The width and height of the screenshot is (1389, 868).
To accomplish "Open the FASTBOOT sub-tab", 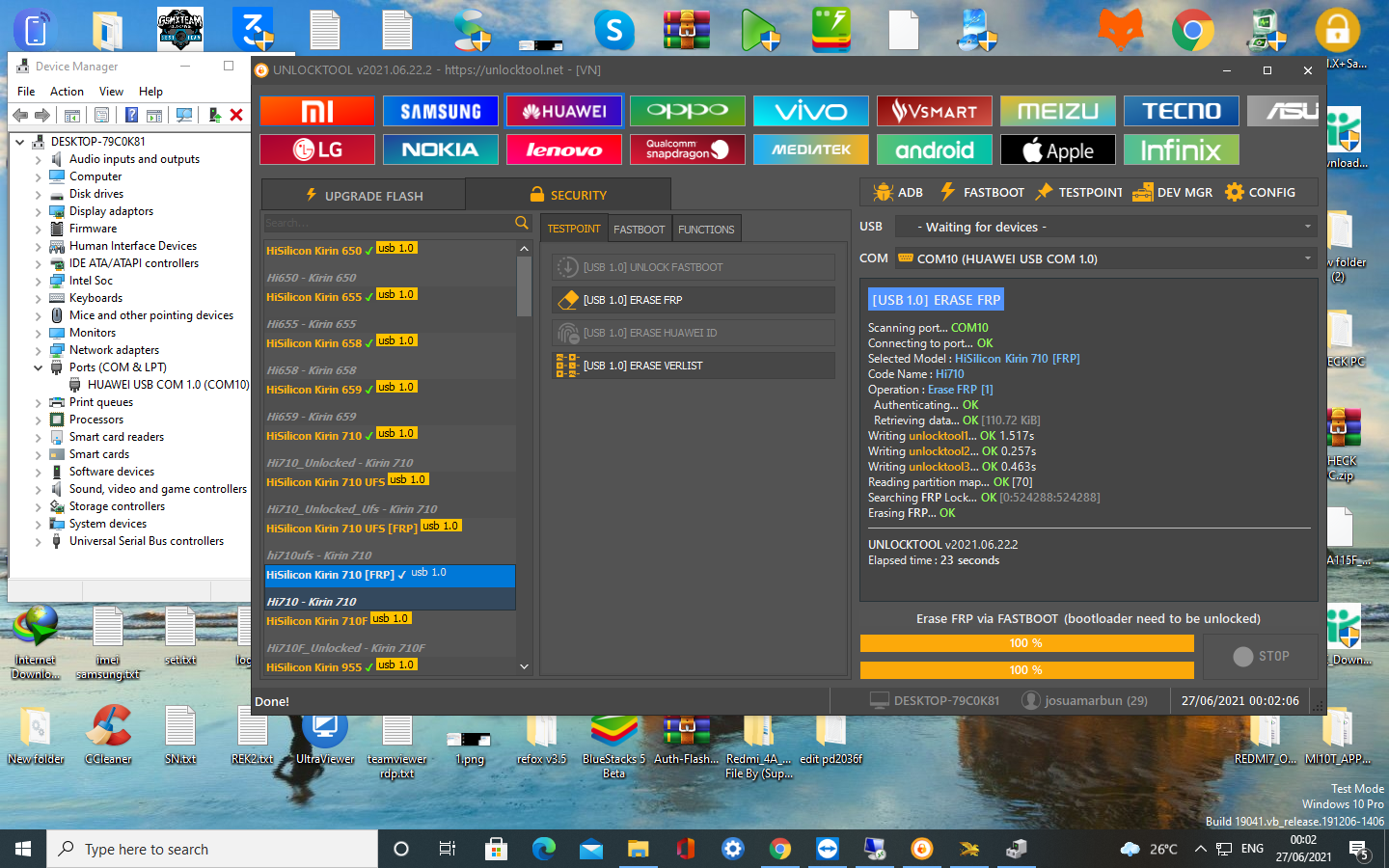I will [640, 229].
